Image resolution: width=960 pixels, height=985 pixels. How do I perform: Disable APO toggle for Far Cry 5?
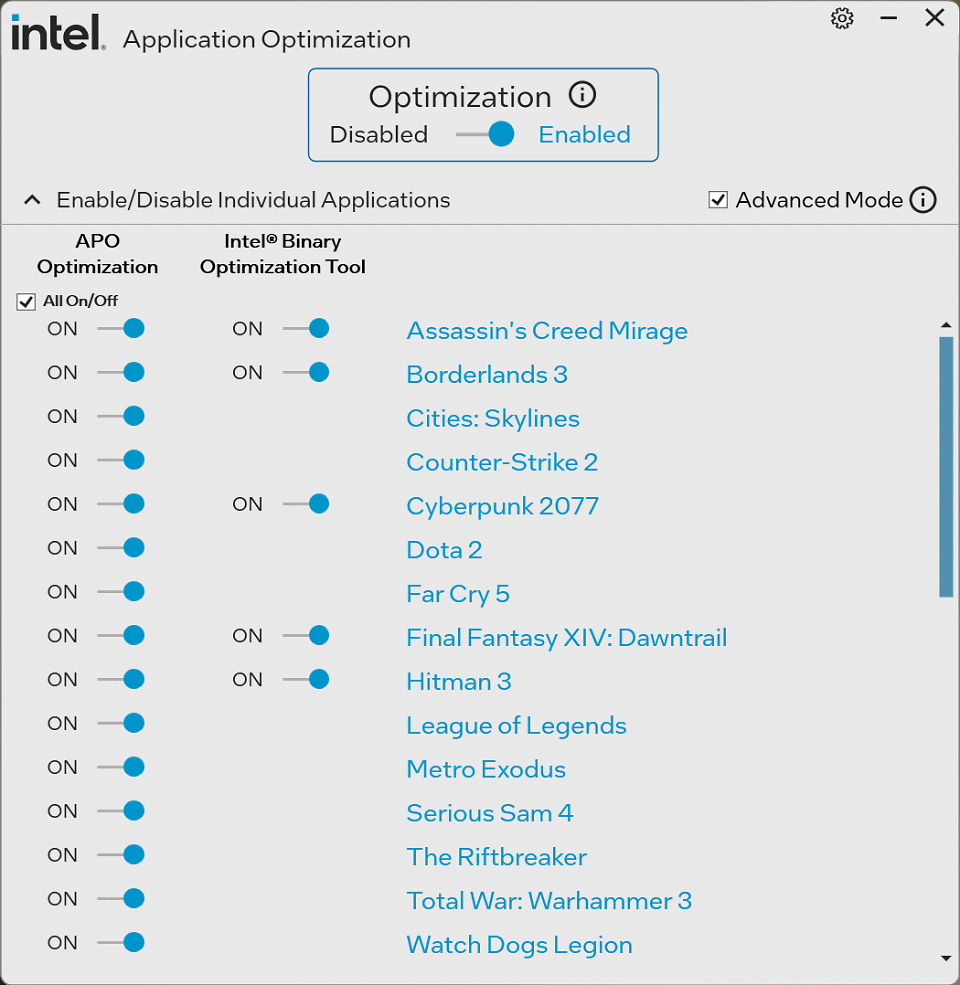point(121,592)
